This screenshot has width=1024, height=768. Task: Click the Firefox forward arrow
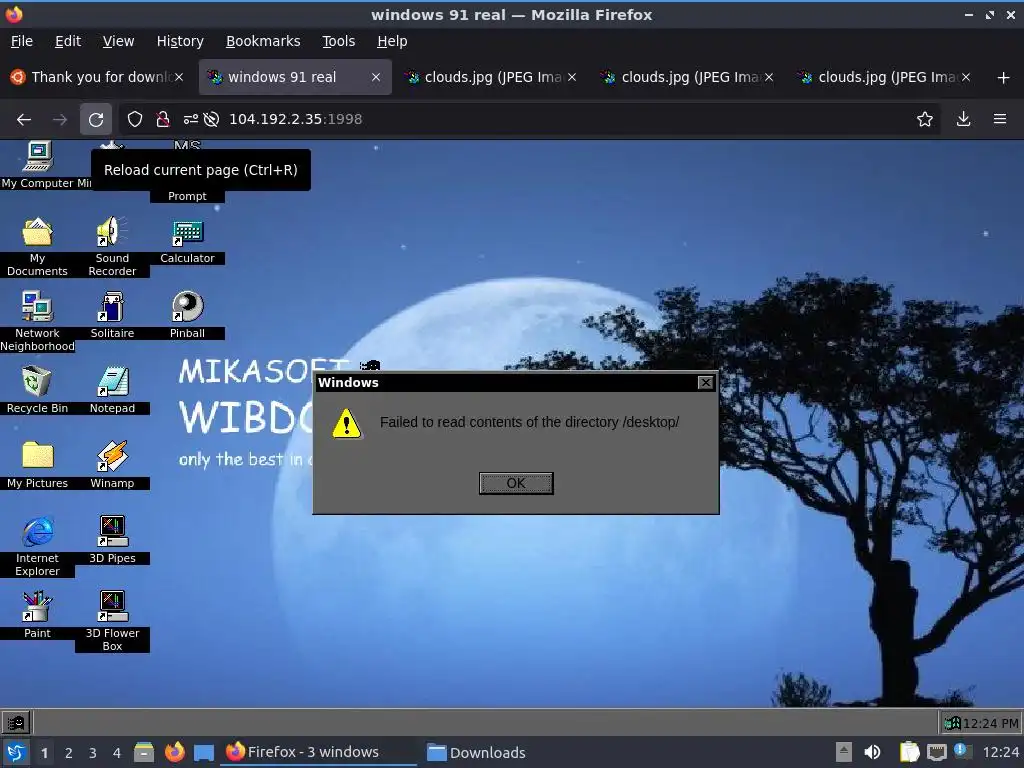pyautogui.click(x=59, y=119)
